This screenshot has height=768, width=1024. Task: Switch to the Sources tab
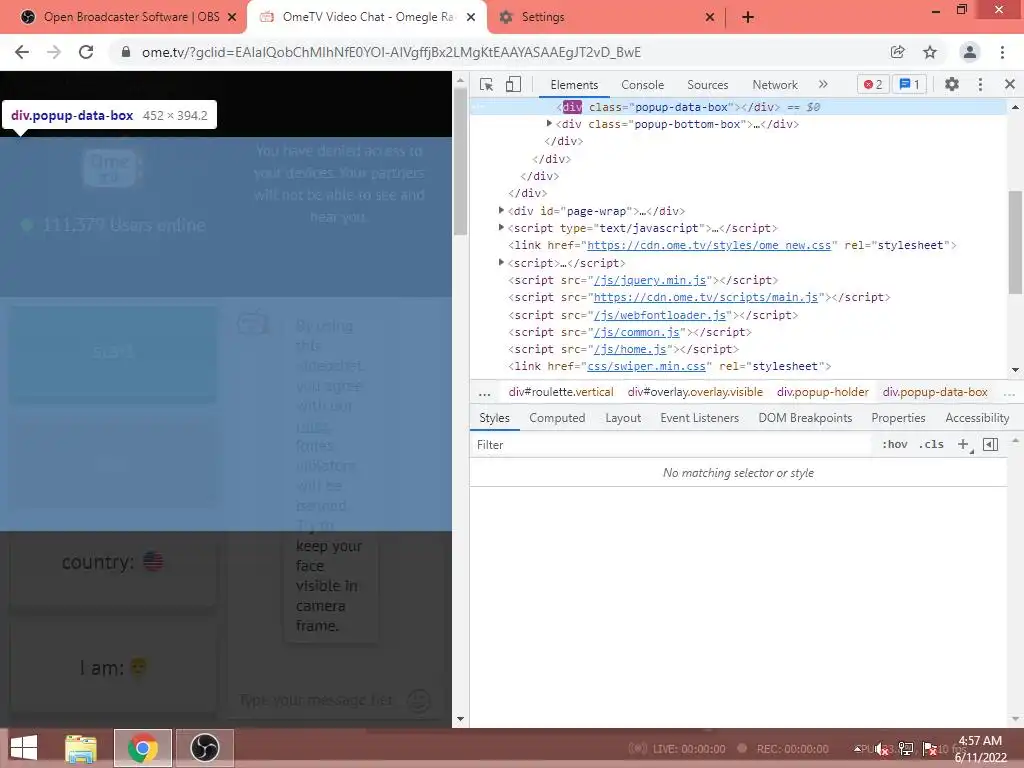coord(707,85)
